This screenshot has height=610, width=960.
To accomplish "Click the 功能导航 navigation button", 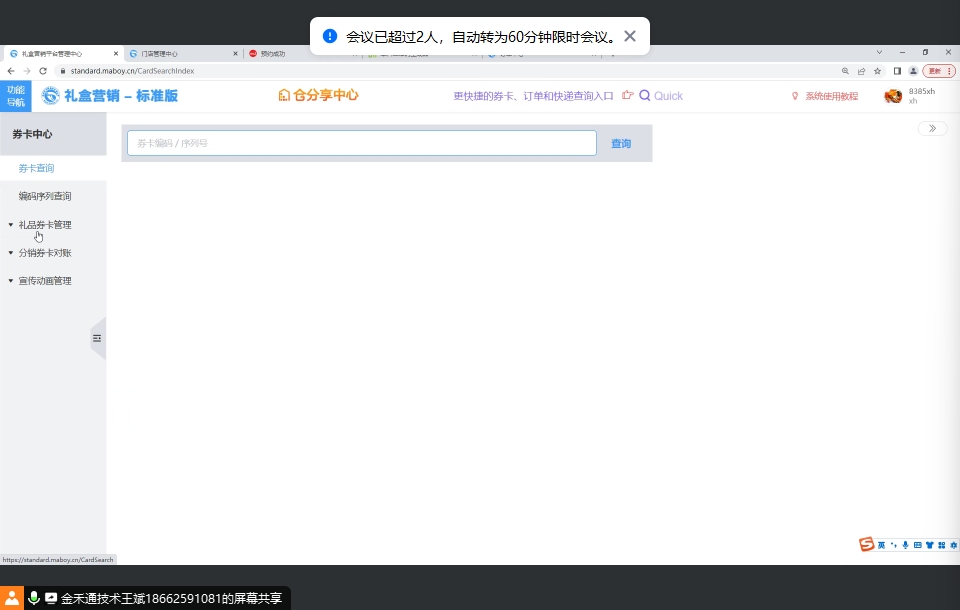I will (15, 96).
